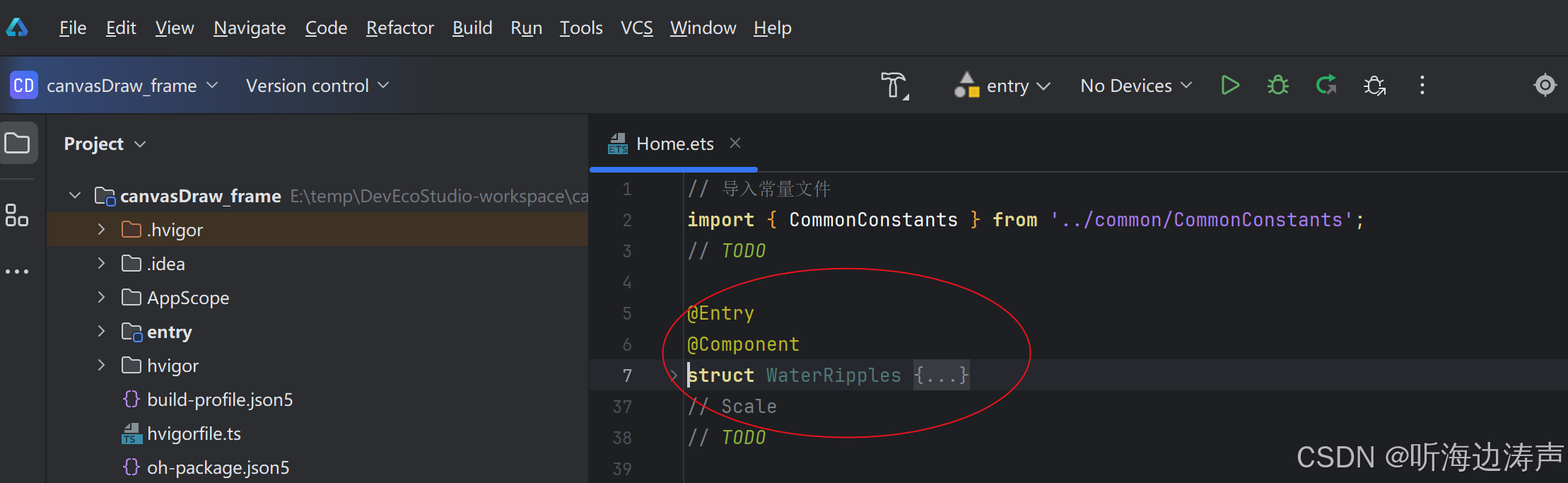This screenshot has height=483, width=1568.
Task: Open the Version control dropdown
Action: [317, 86]
